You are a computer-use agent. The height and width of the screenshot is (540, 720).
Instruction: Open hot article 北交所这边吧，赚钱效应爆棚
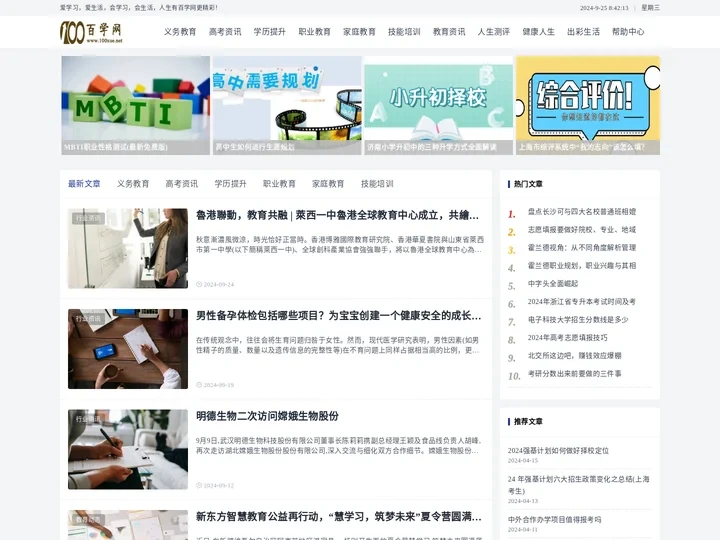point(574,355)
